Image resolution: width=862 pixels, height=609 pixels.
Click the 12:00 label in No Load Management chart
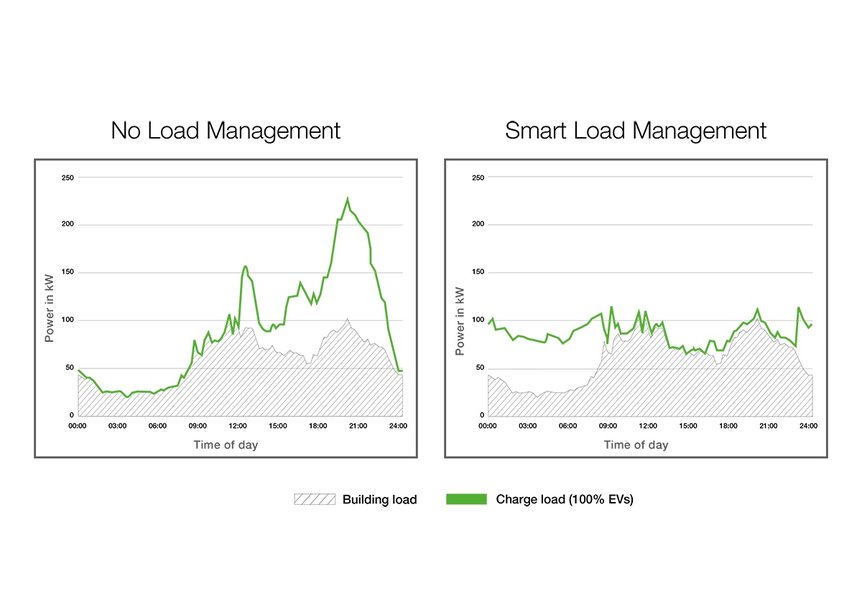(238, 426)
